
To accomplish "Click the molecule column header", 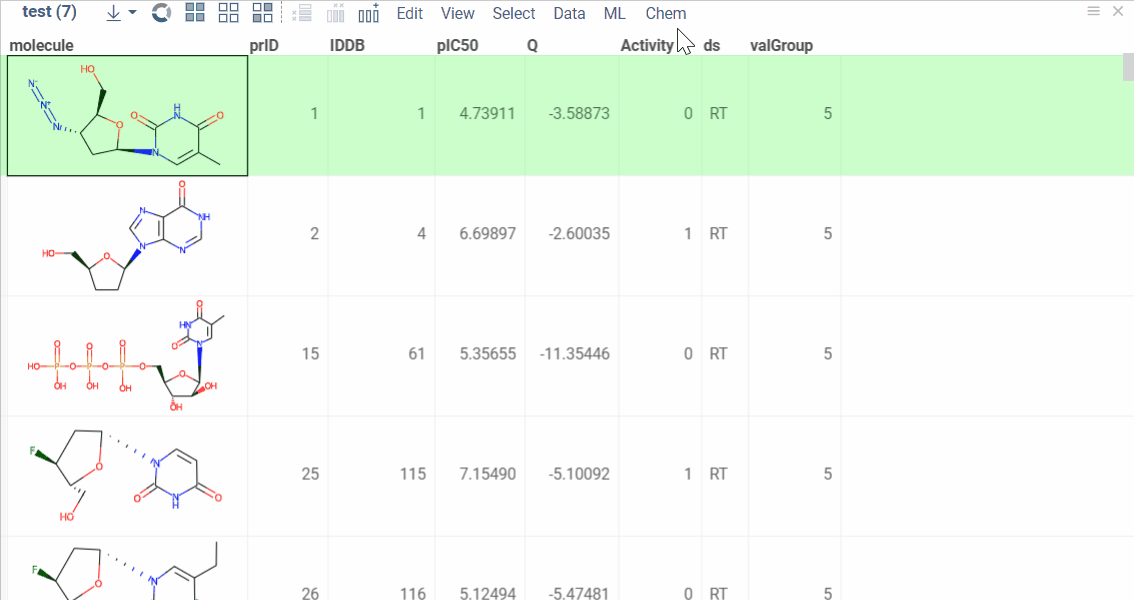I will click(41, 46).
